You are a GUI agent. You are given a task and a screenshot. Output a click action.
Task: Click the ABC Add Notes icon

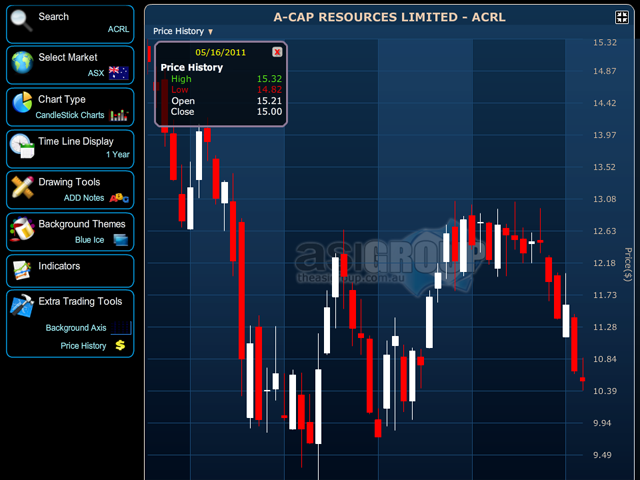(x=119, y=198)
